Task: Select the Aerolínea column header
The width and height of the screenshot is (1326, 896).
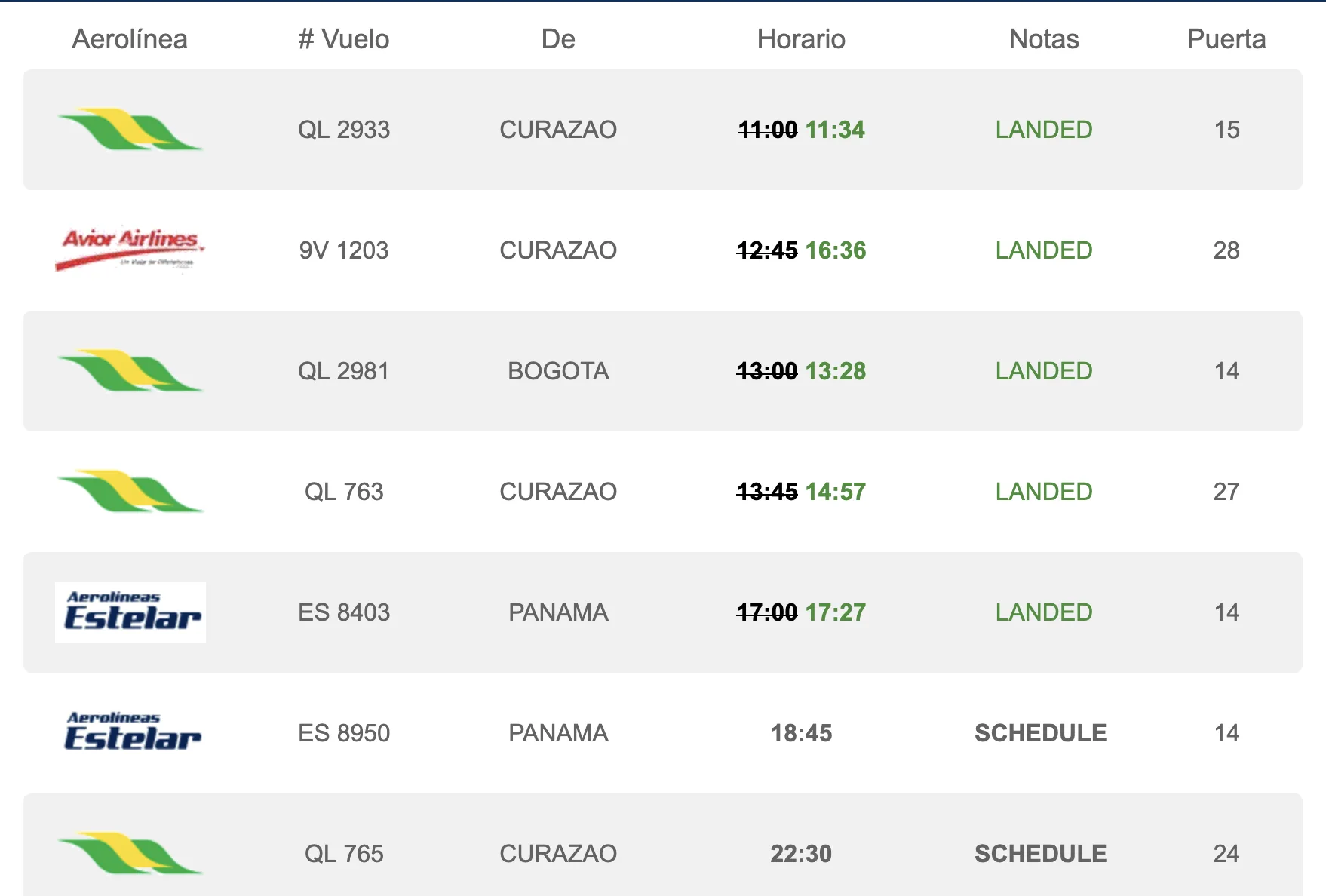Action: point(130,39)
